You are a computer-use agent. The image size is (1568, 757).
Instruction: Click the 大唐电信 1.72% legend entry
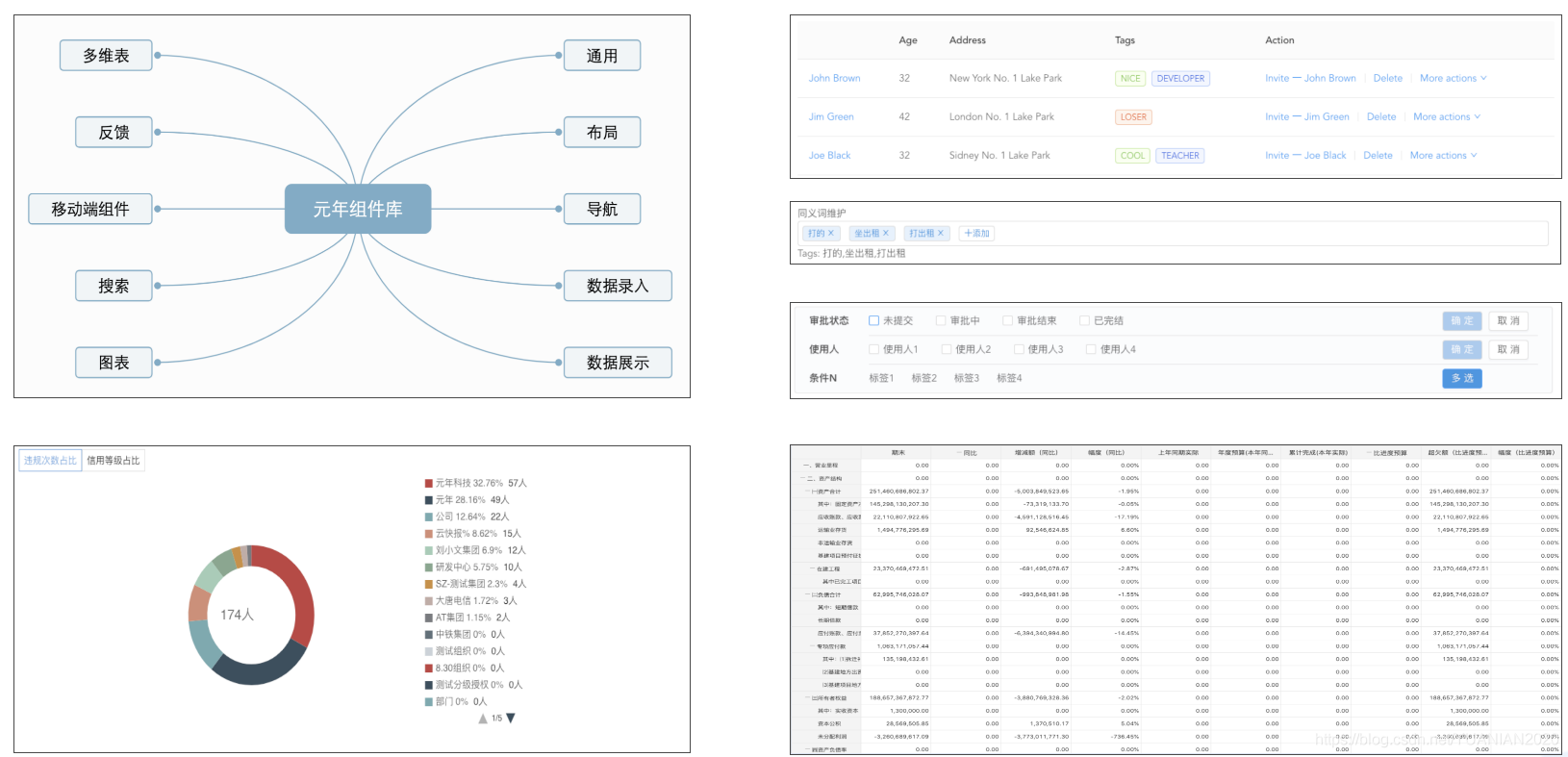pos(471,601)
